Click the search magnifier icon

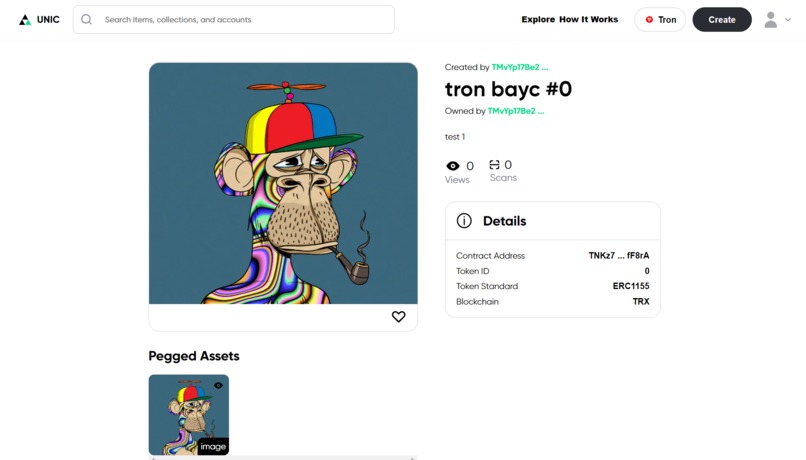coord(86,20)
